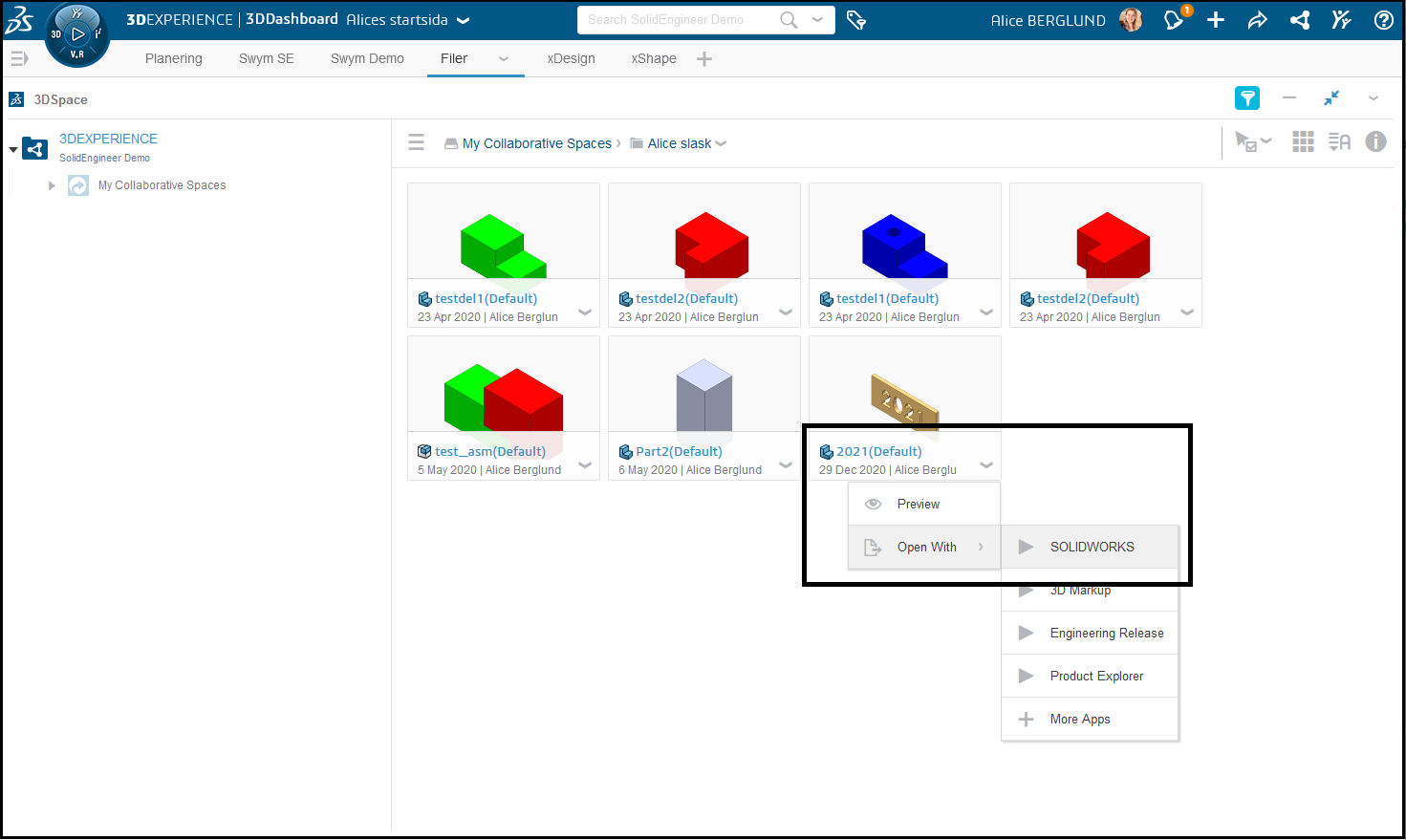This screenshot has width=1406, height=840.
Task: Click into the Search SolidEngineer Demo field
Action: point(679,20)
